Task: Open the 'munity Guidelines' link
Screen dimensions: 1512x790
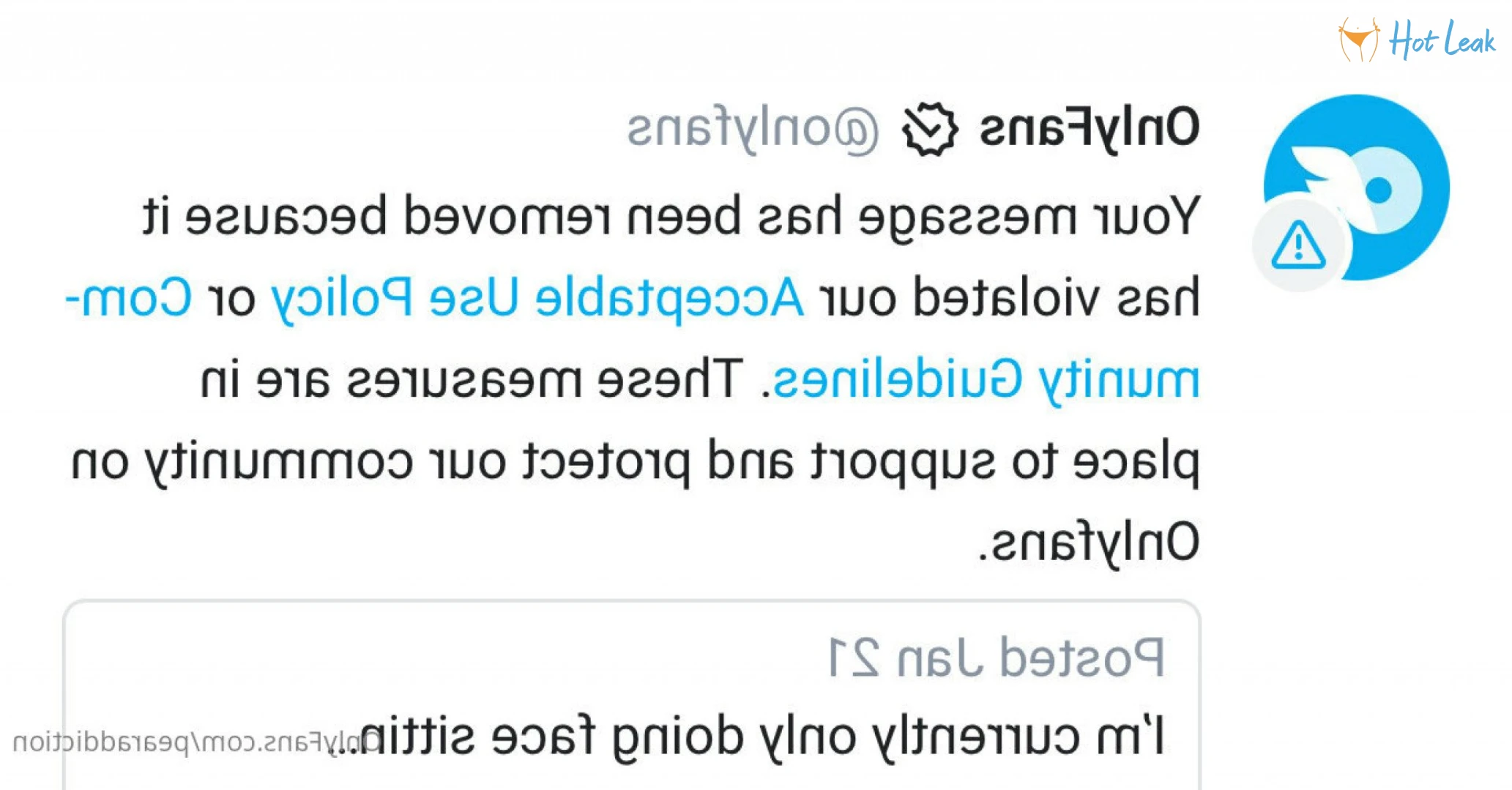Action: click(x=986, y=379)
